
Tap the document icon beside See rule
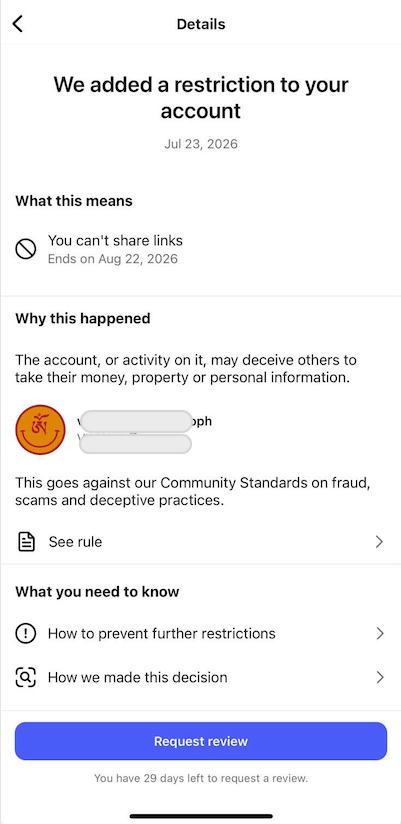[26, 542]
